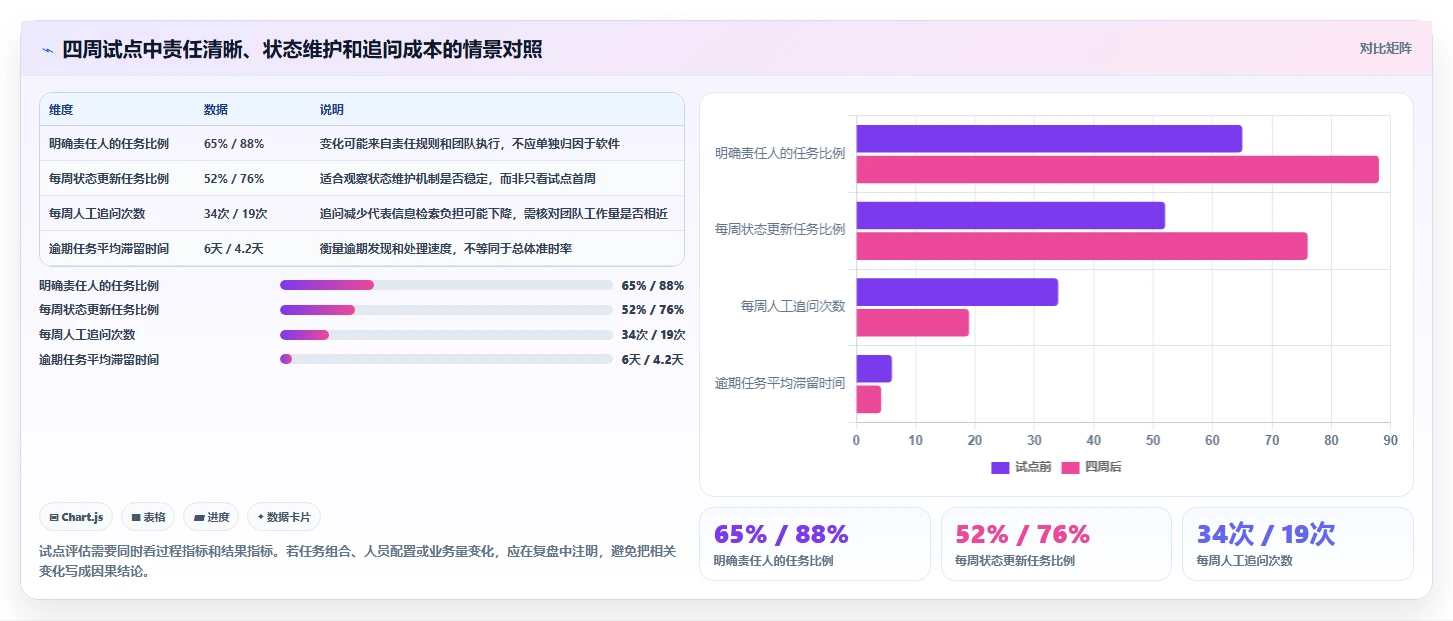Click the note starting 衡量逾期发现和处理速度

click(446, 248)
